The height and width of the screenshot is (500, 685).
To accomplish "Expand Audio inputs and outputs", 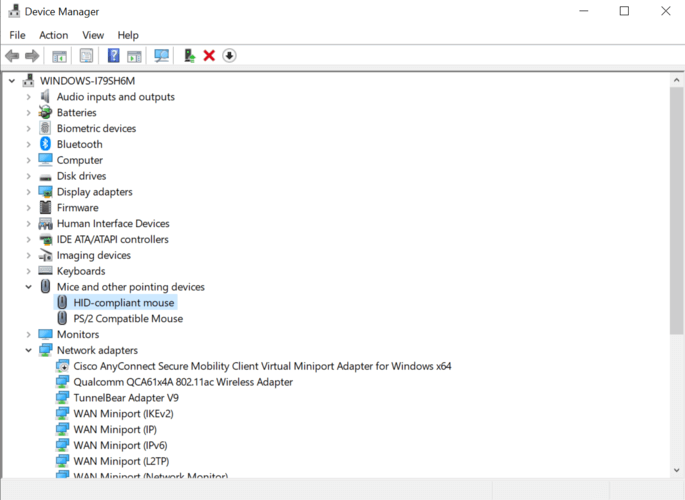I will click(x=28, y=97).
